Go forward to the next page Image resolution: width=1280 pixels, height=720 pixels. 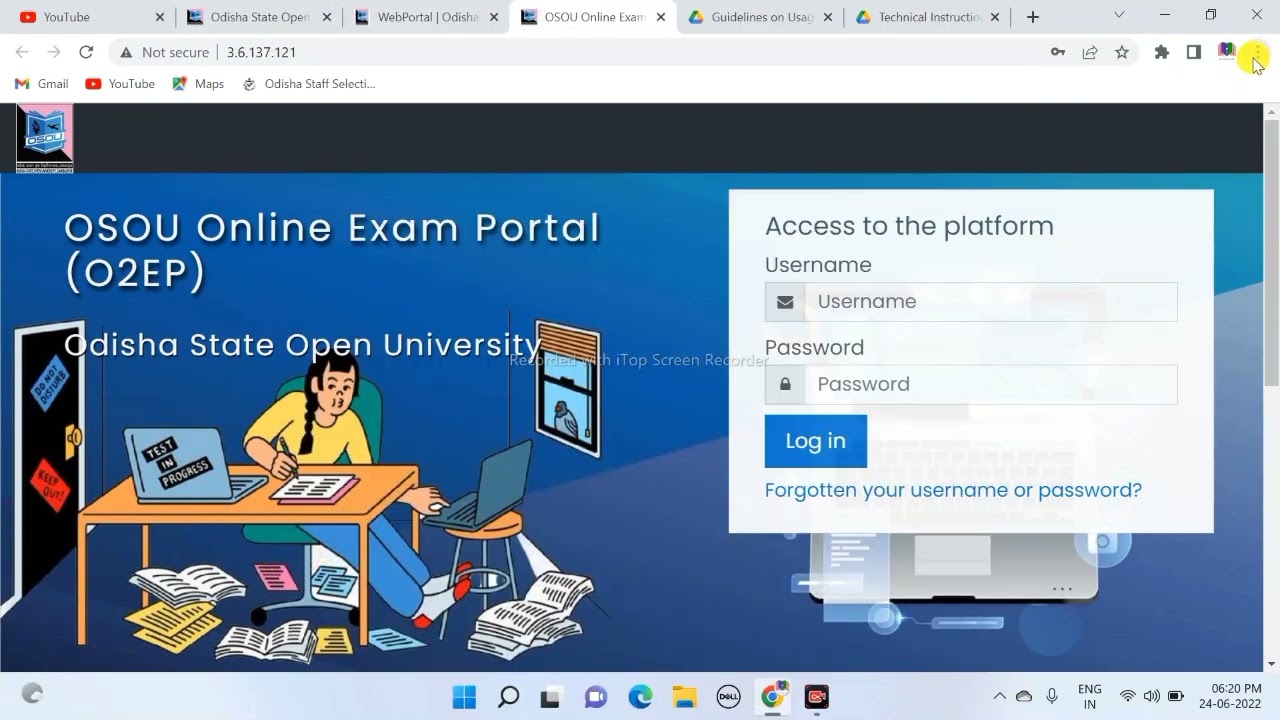tap(54, 52)
